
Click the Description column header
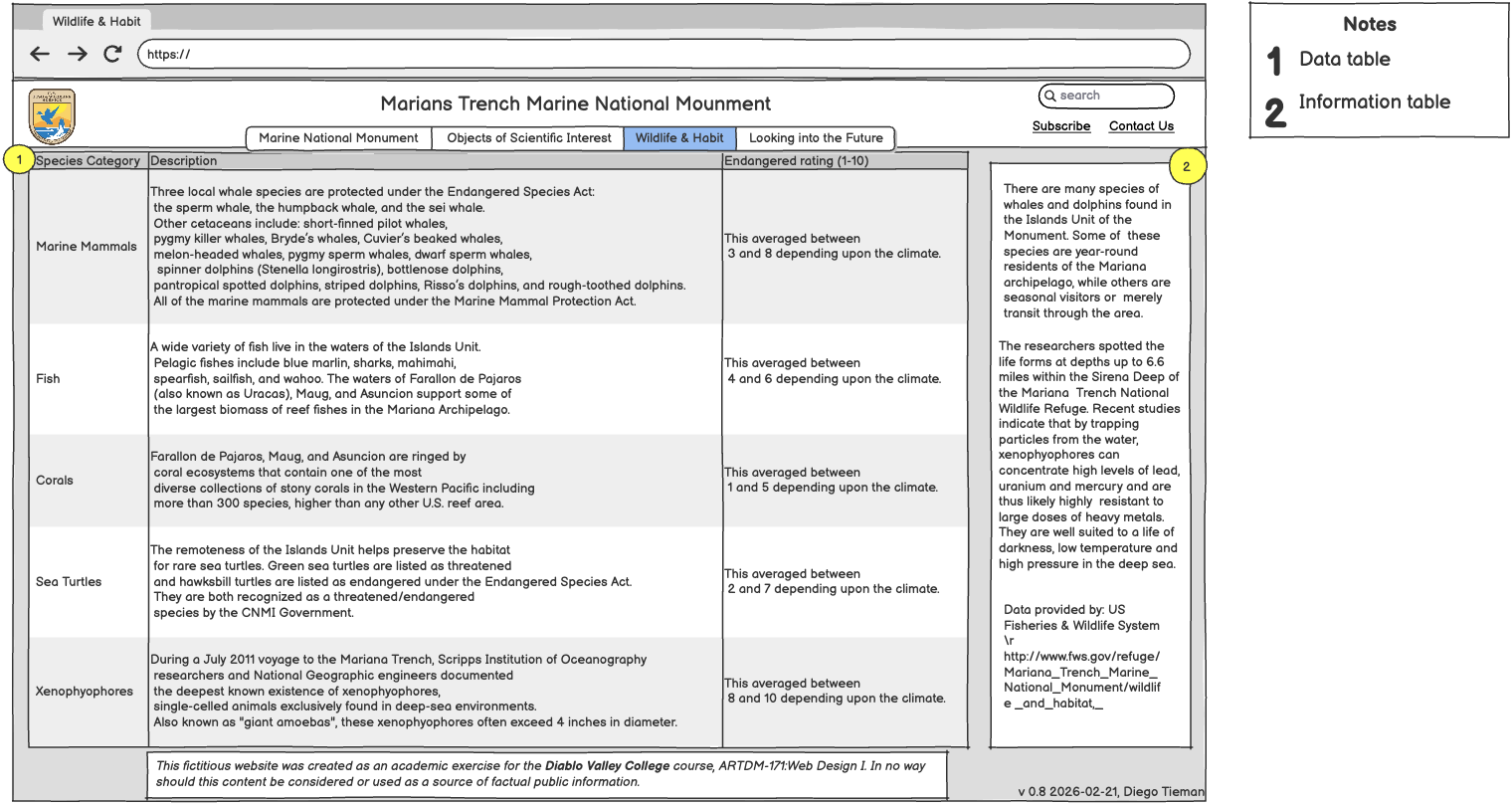point(184,160)
